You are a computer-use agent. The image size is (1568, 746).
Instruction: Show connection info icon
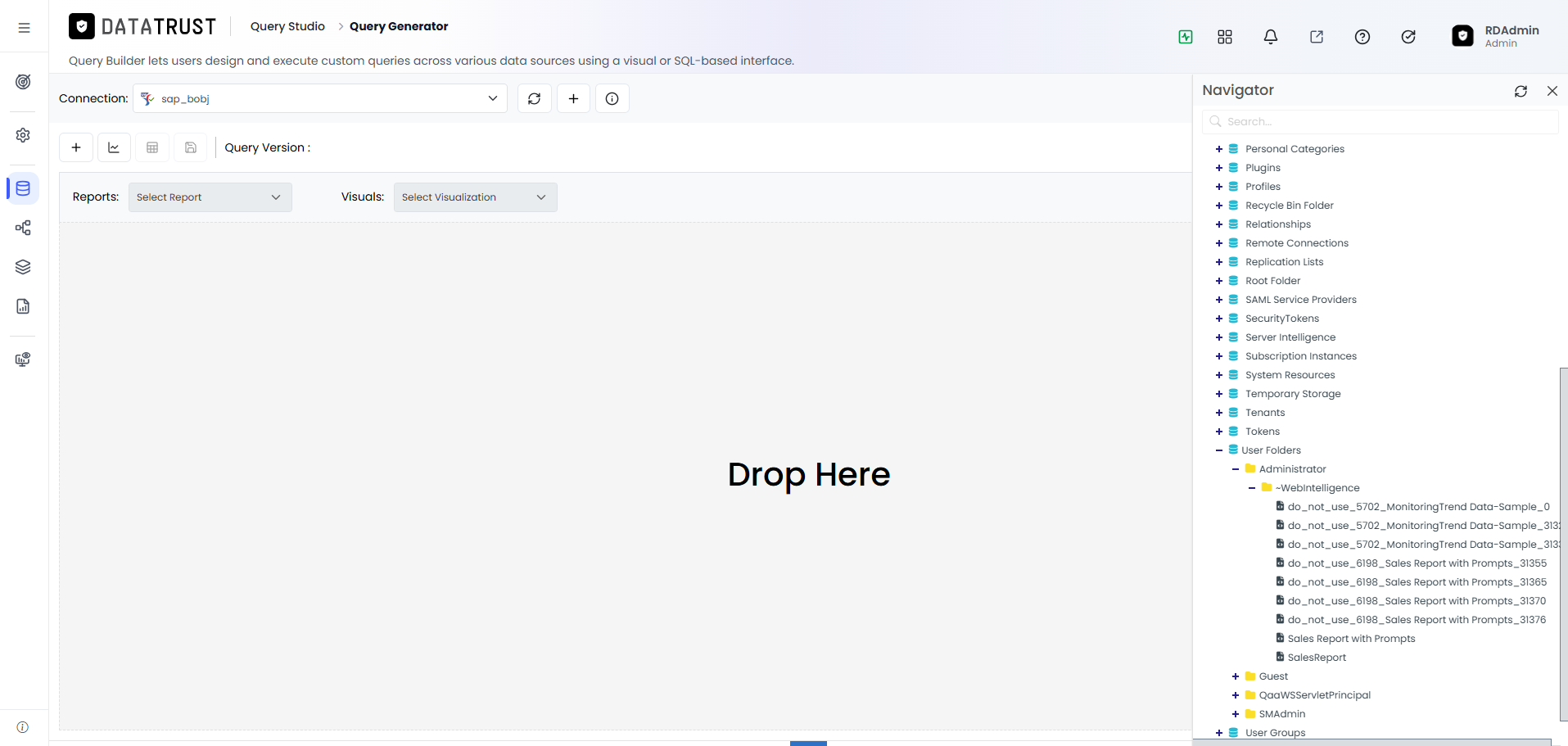pyautogui.click(x=612, y=98)
